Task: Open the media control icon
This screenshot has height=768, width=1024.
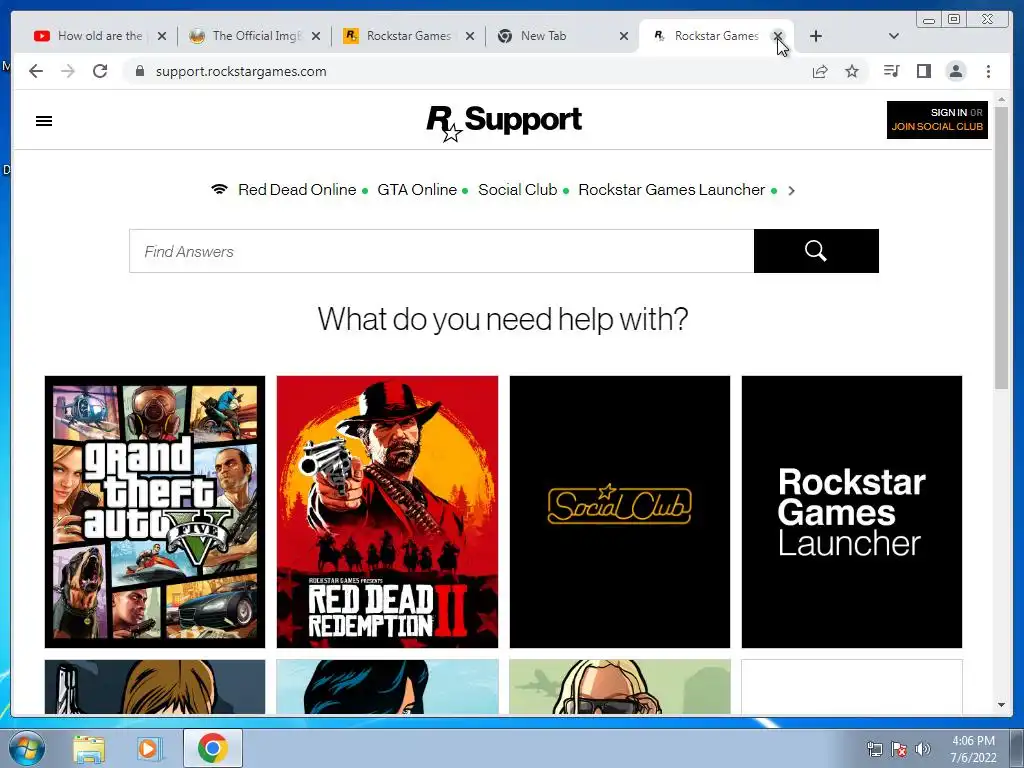Action: (x=891, y=71)
